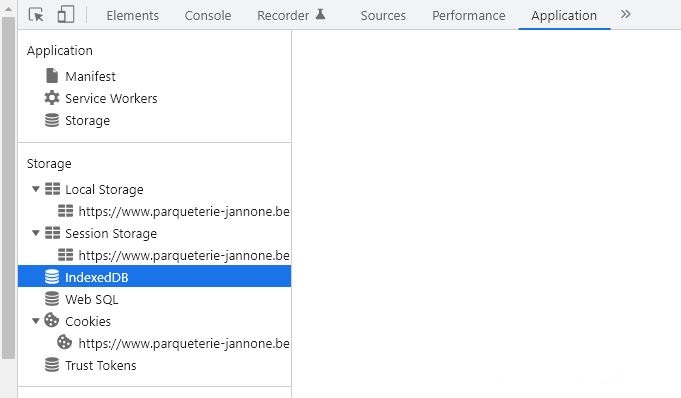Collapse the Cookies tree node
Image resolution: width=681 pixels, height=398 pixels.
36,321
